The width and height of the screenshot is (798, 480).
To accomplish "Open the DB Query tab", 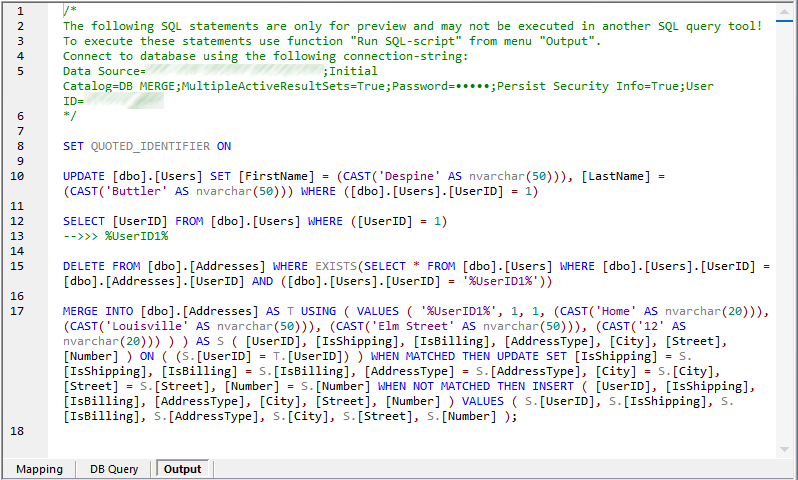I will [x=114, y=469].
